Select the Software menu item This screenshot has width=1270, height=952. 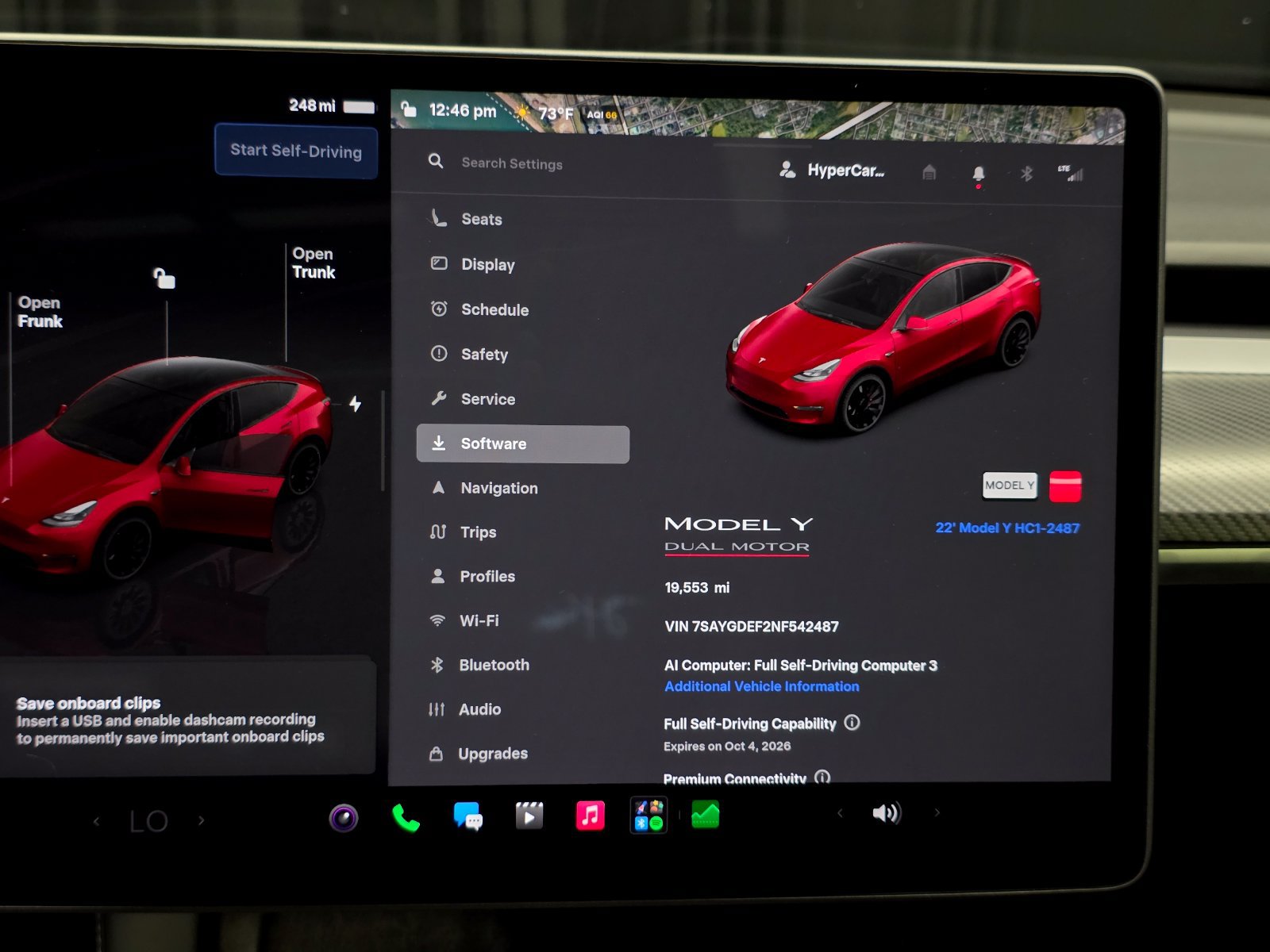pyautogui.click(x=523, y=444)
